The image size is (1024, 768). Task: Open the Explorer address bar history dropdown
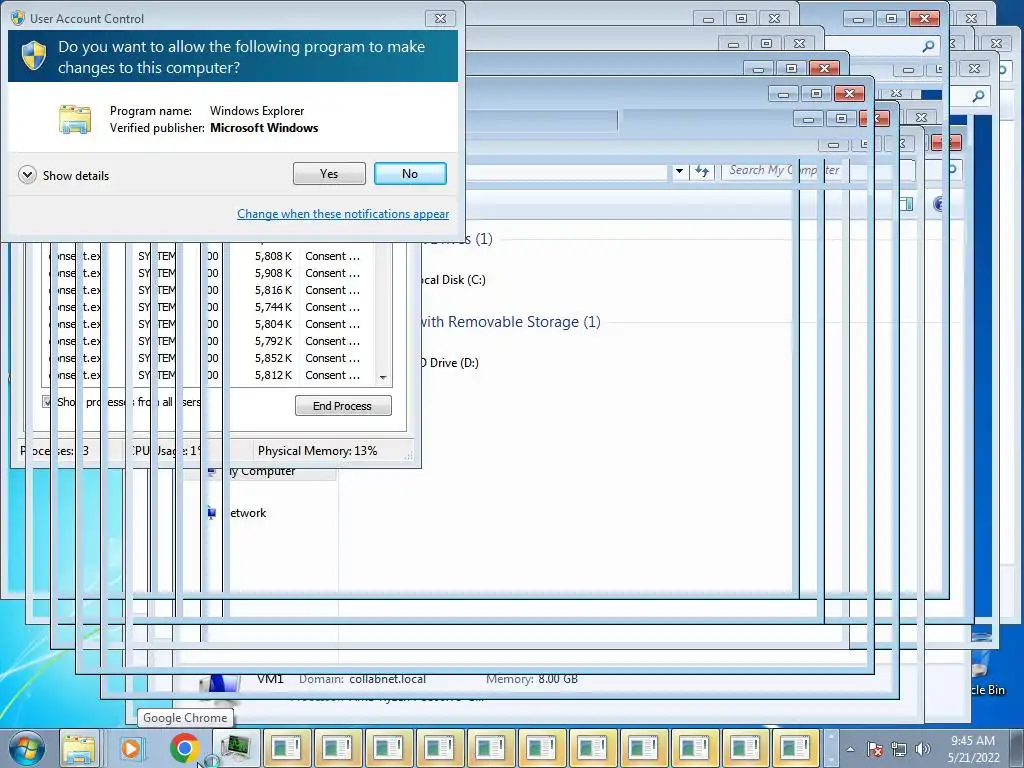679,171
